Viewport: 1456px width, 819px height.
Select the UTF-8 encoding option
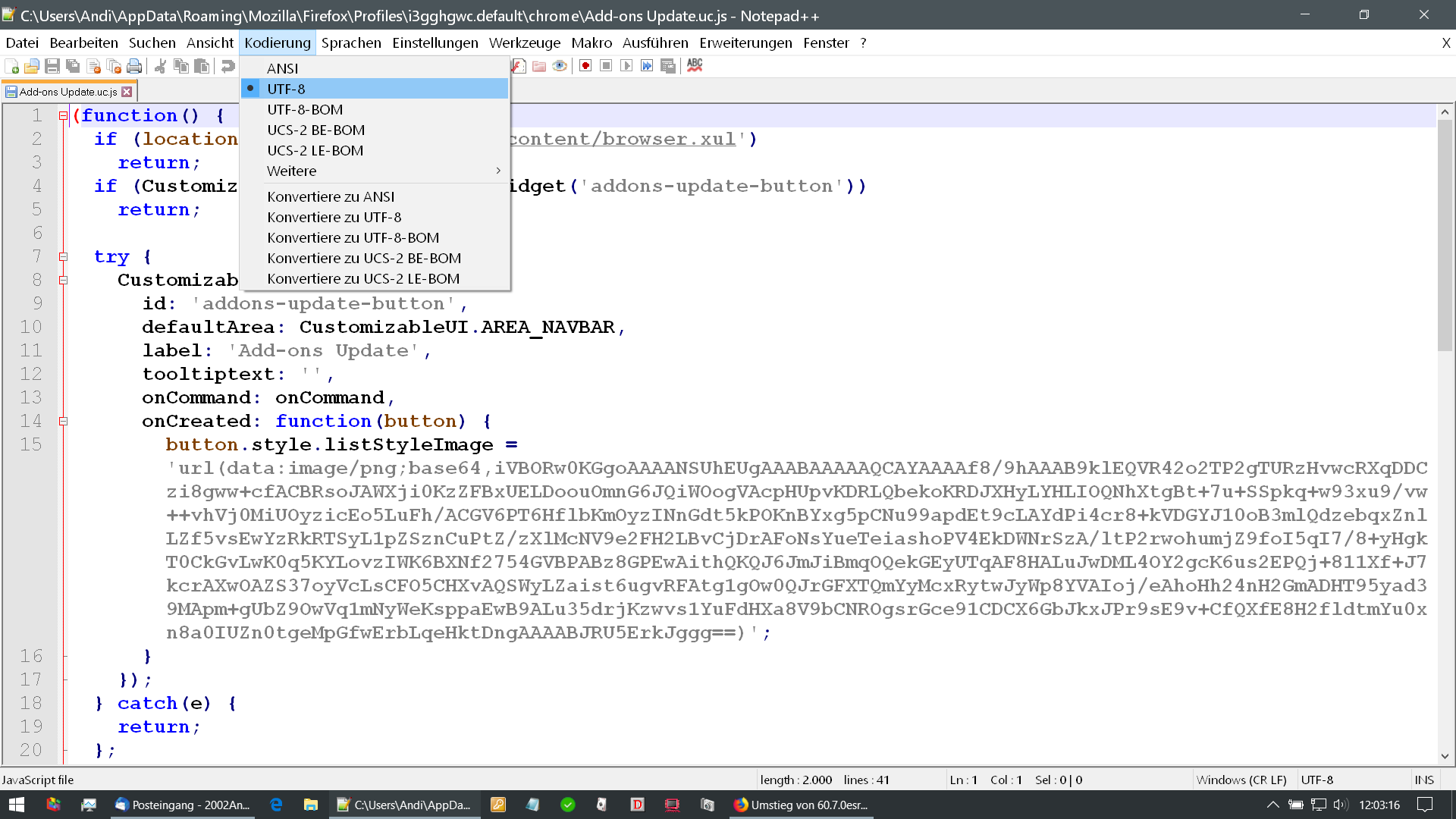click(x=286, y=89)
